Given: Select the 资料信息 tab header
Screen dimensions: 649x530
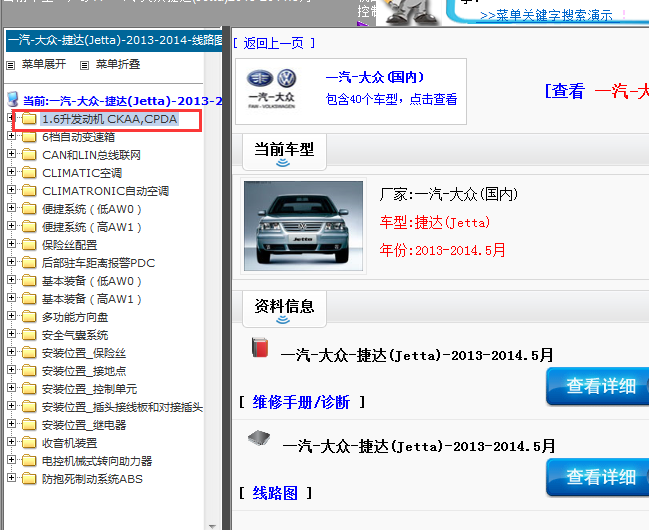Looking at the screenshot, I should point(284,308).
